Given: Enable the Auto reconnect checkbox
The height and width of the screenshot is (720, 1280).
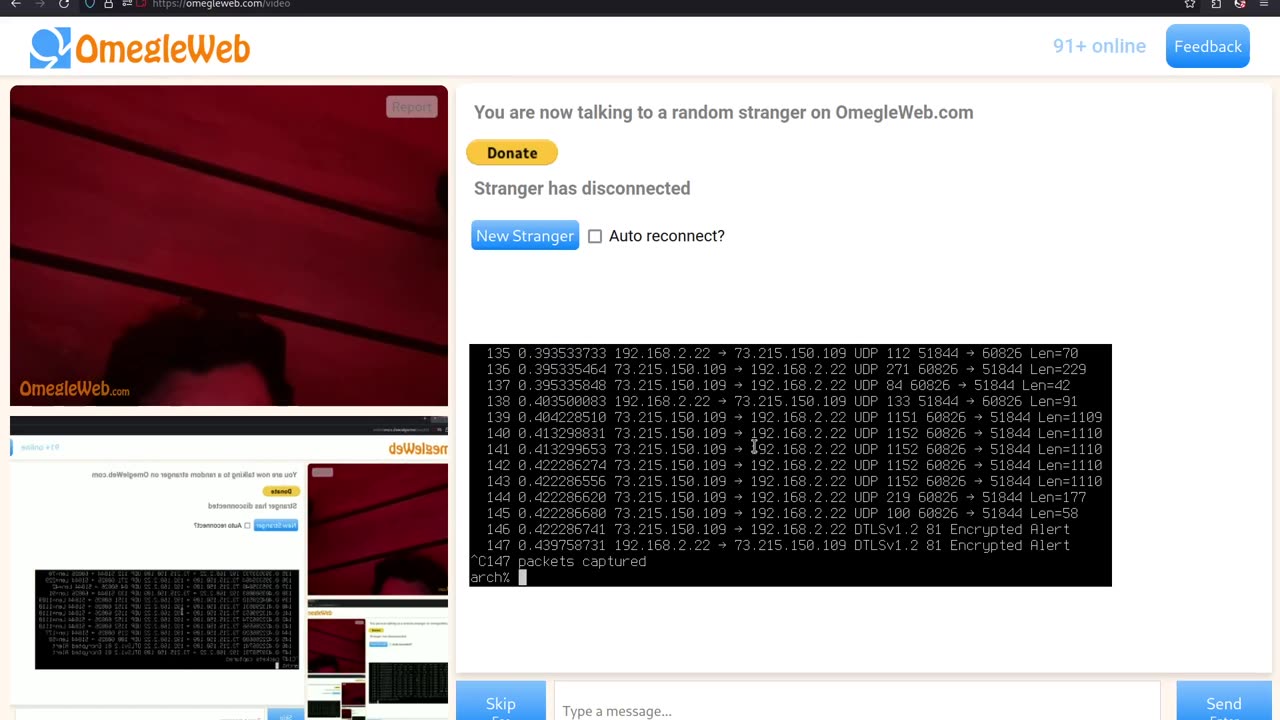Looking at the screenshot, I should pos(595,236).
